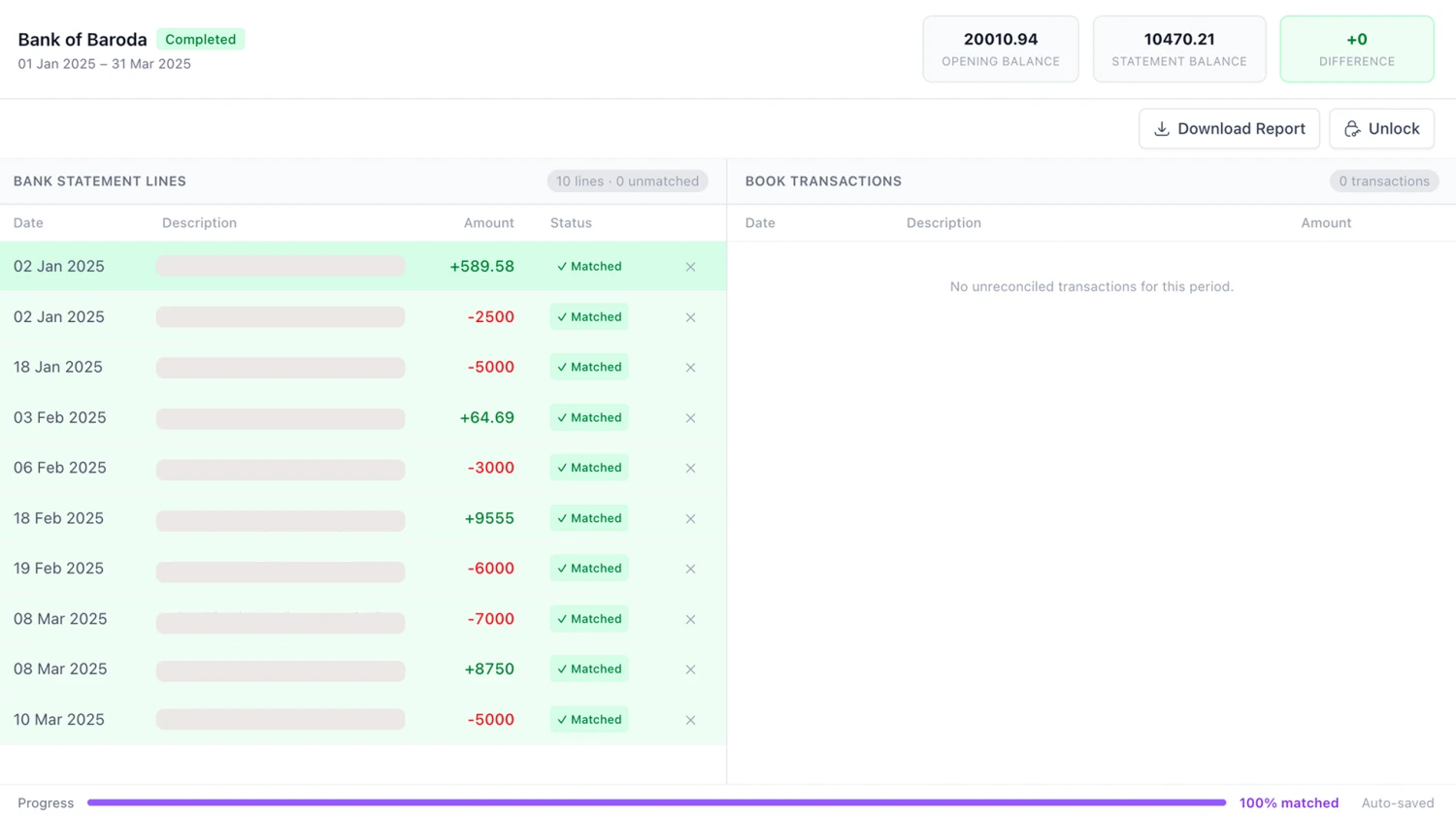Screen dimensions: 1456x817
Task: Click the book transactions Date column header
Action: click(760, 223)
